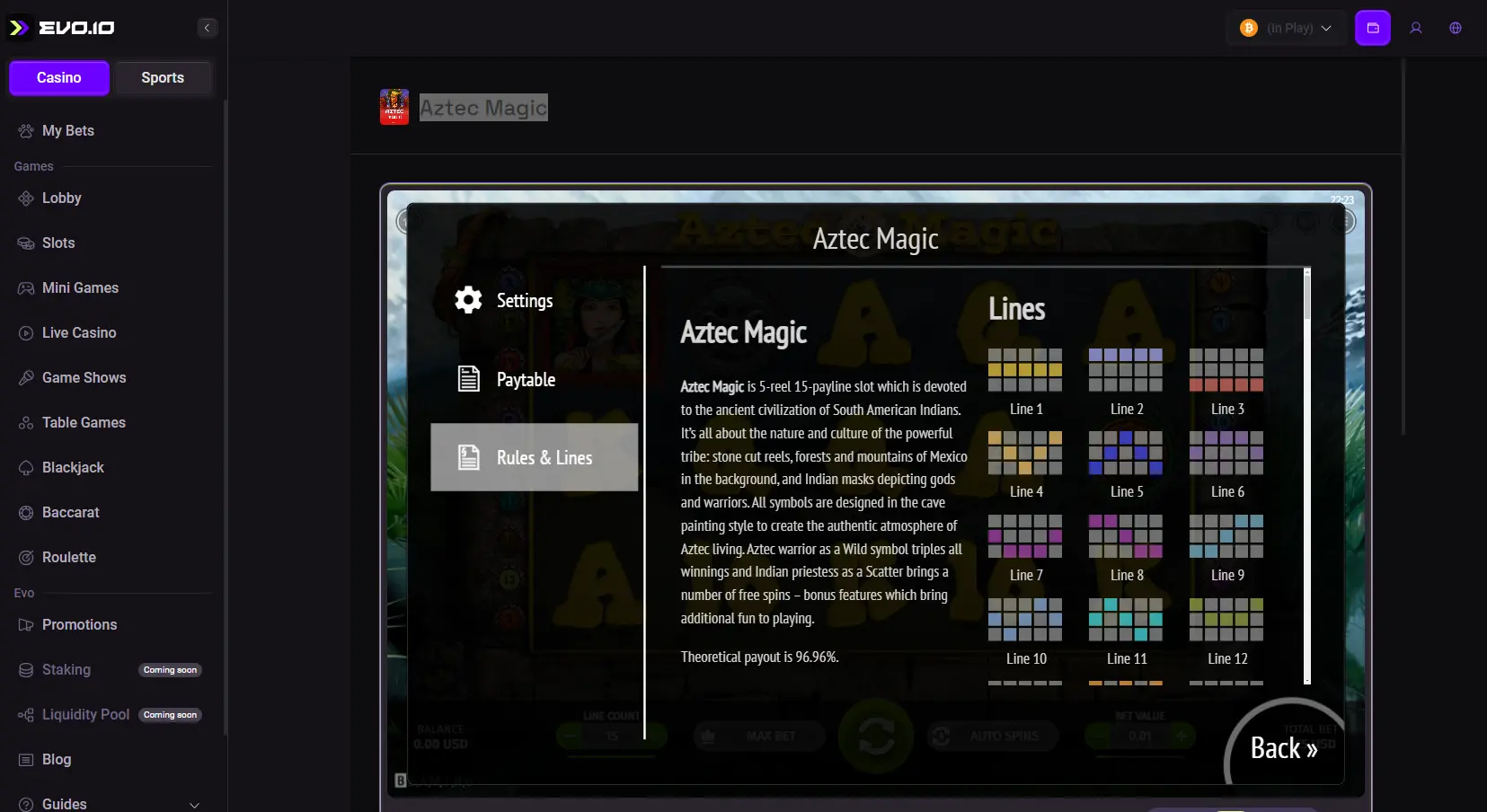The width and height of the screenshot is (1487, 812).
Task: Click the Blackjack spade icon
Action: pyautogui.click(x=26, y=468)
